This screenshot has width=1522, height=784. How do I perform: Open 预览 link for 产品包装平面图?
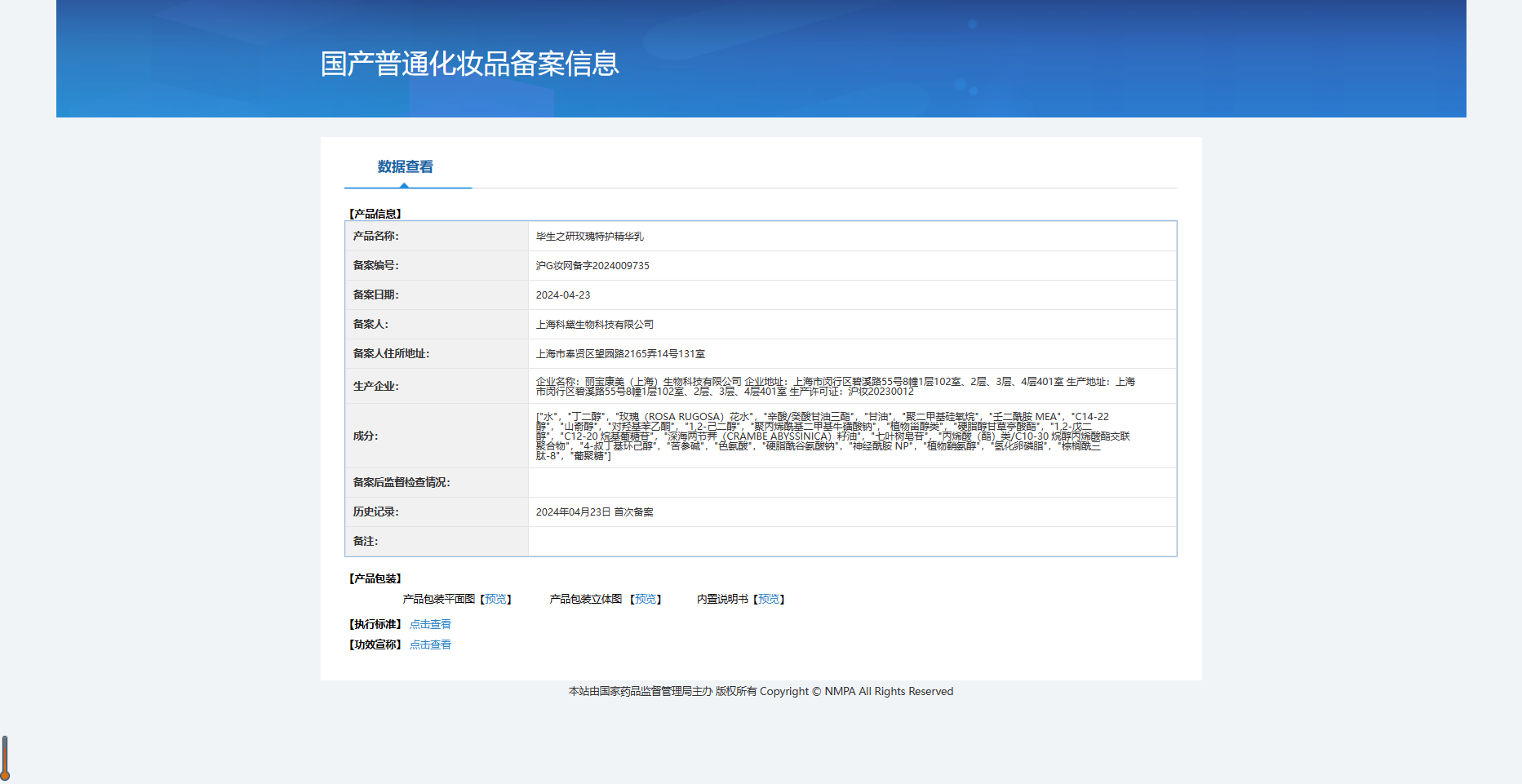click(495, 600)
